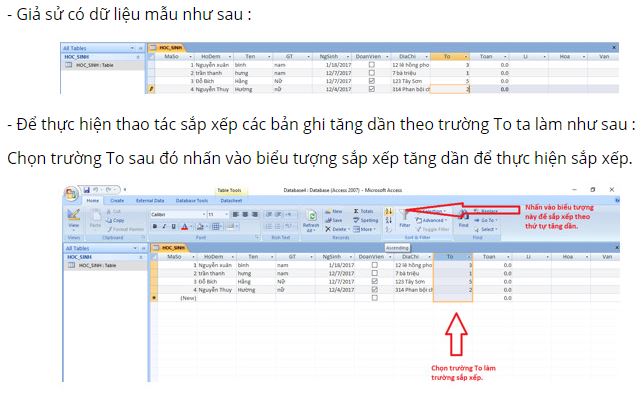Click Toggle Filter in Sort & Filter
The width and height of the screenshot is (641, 398).
pyautogui.click(x=433, y=229)
